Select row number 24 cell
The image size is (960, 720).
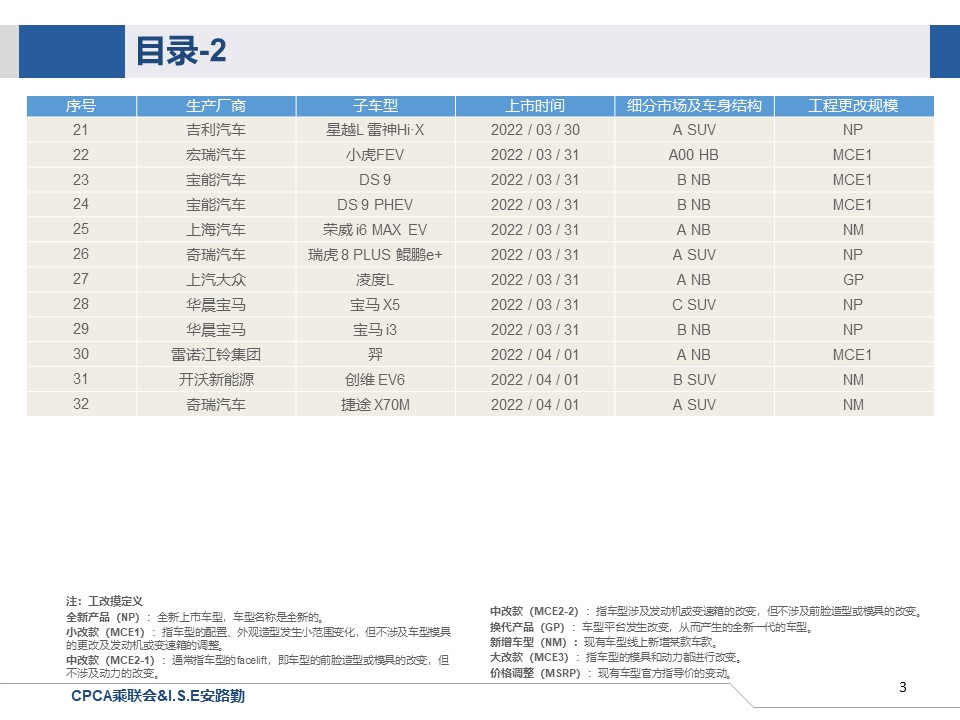[81, 204]
